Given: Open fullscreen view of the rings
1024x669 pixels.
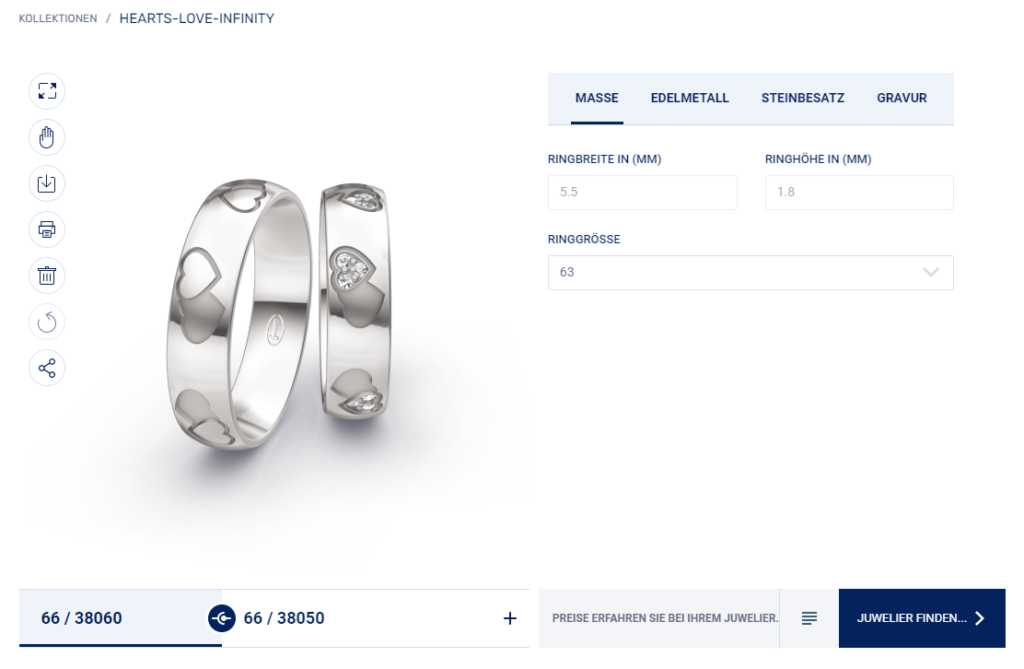Looking at the screenshot, I should click(47, 91).
